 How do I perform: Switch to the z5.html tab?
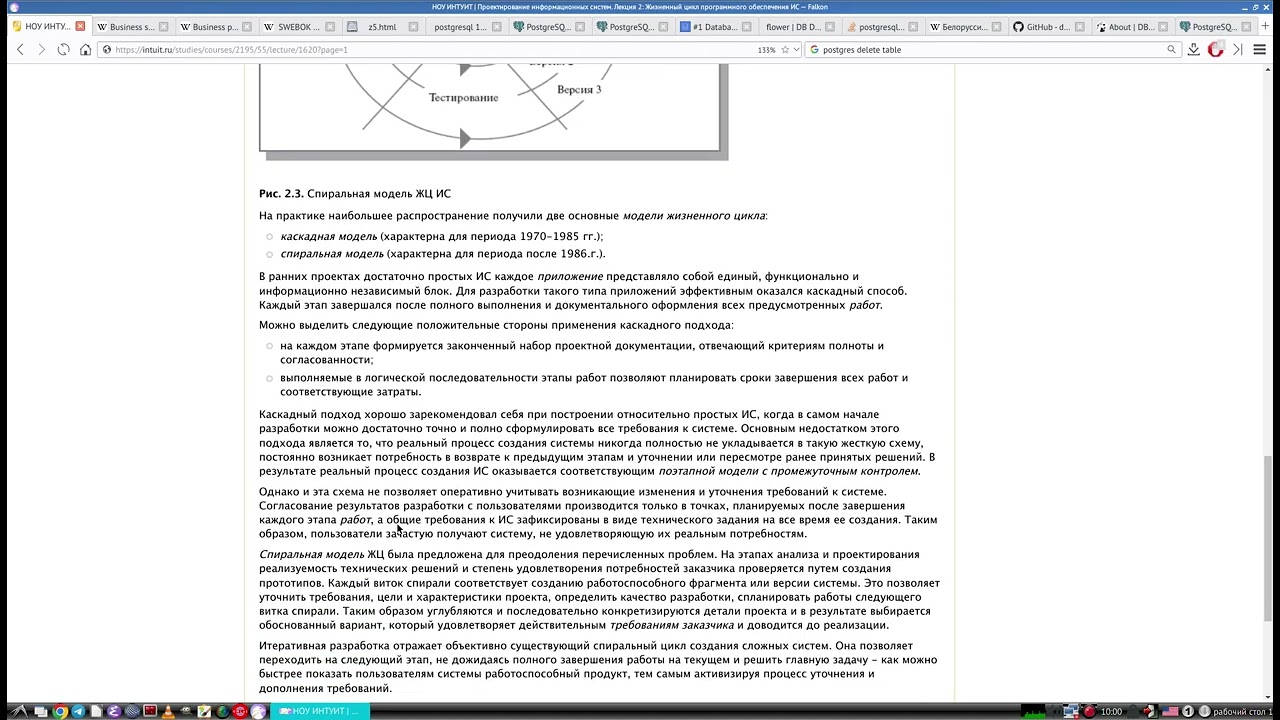[x=381, y=27]
